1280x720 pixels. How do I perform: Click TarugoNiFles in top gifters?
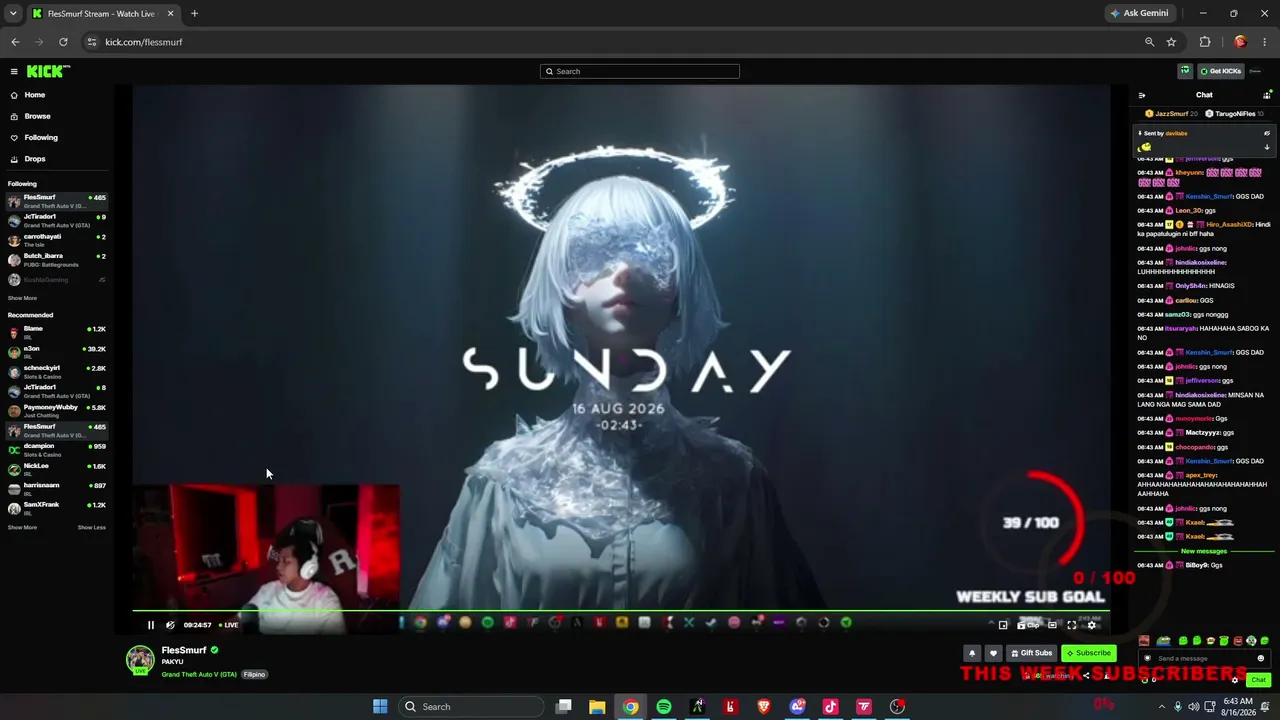coord(1234,114)
